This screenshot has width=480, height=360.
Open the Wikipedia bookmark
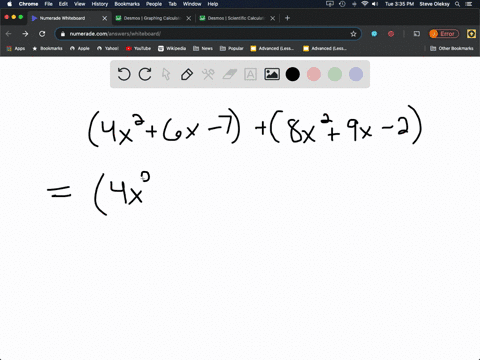[x=172, y=48]
